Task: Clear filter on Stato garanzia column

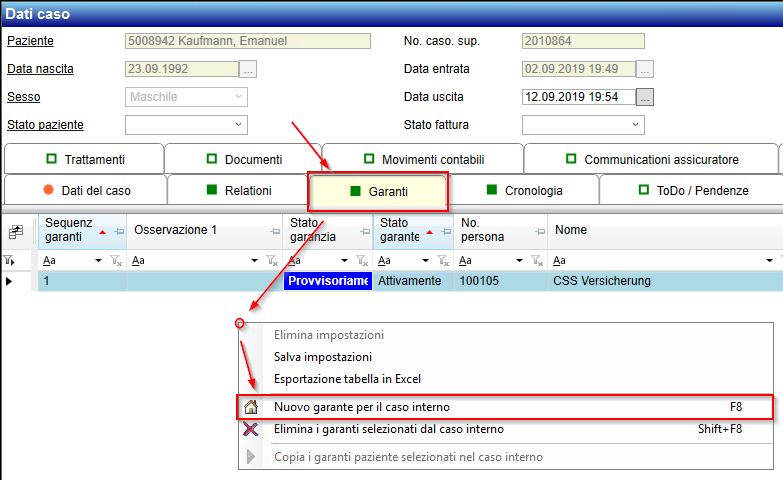Action: point(362,260)
